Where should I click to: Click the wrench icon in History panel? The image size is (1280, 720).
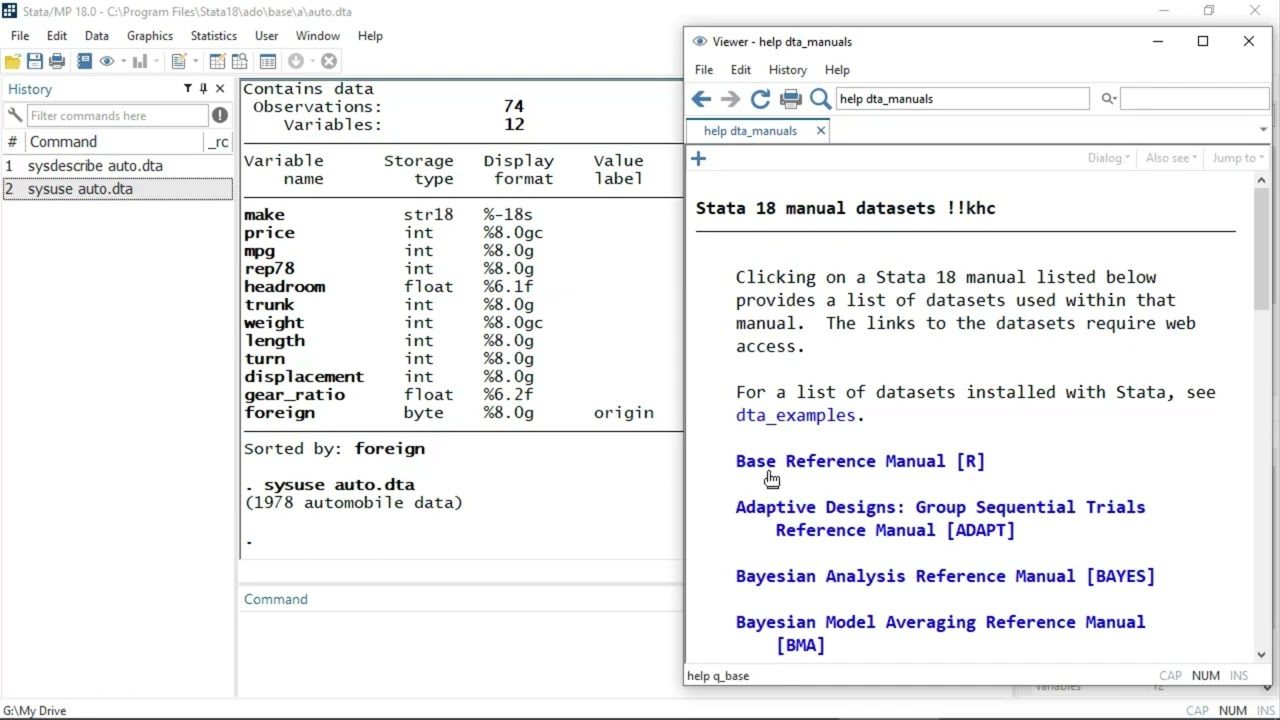(x=14, y=115)
